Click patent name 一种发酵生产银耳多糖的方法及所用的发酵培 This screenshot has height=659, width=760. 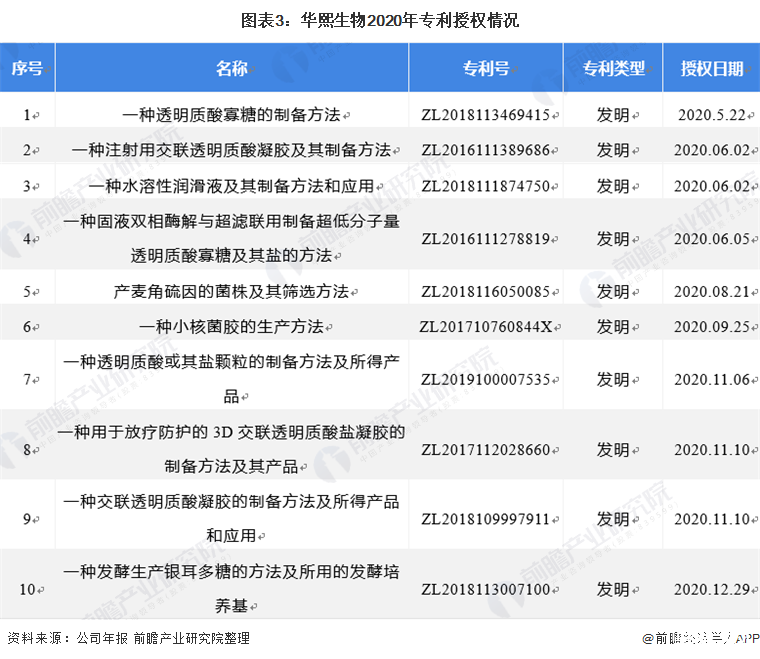pyautogui.click(x=232, y=572)
